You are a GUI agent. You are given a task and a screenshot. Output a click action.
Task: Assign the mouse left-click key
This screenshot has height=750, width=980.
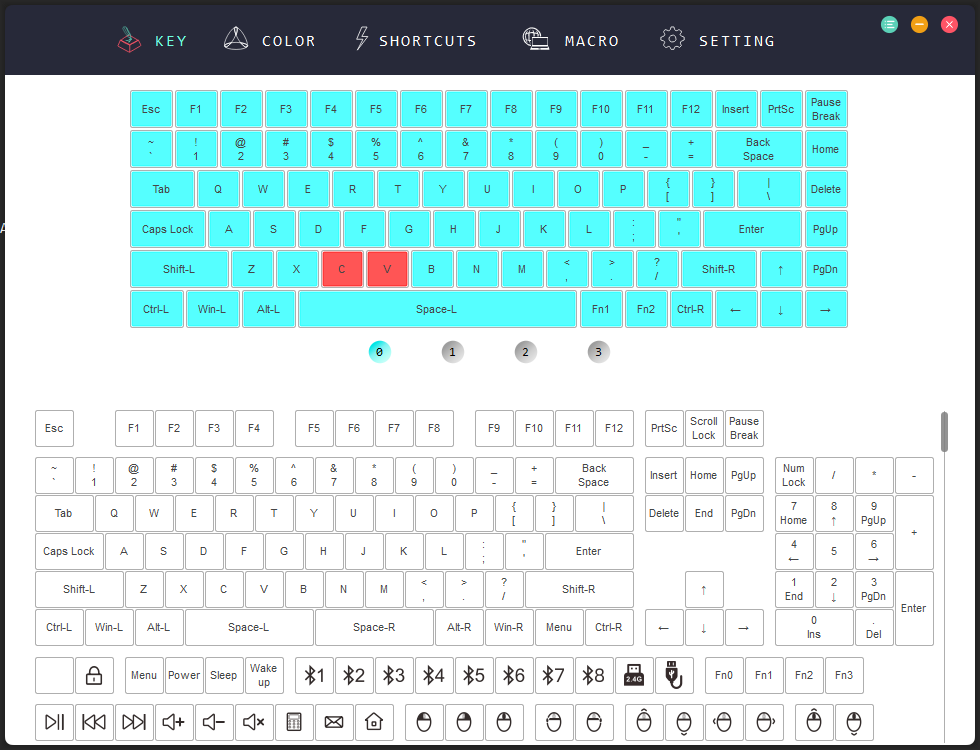[x=424, y=722]
